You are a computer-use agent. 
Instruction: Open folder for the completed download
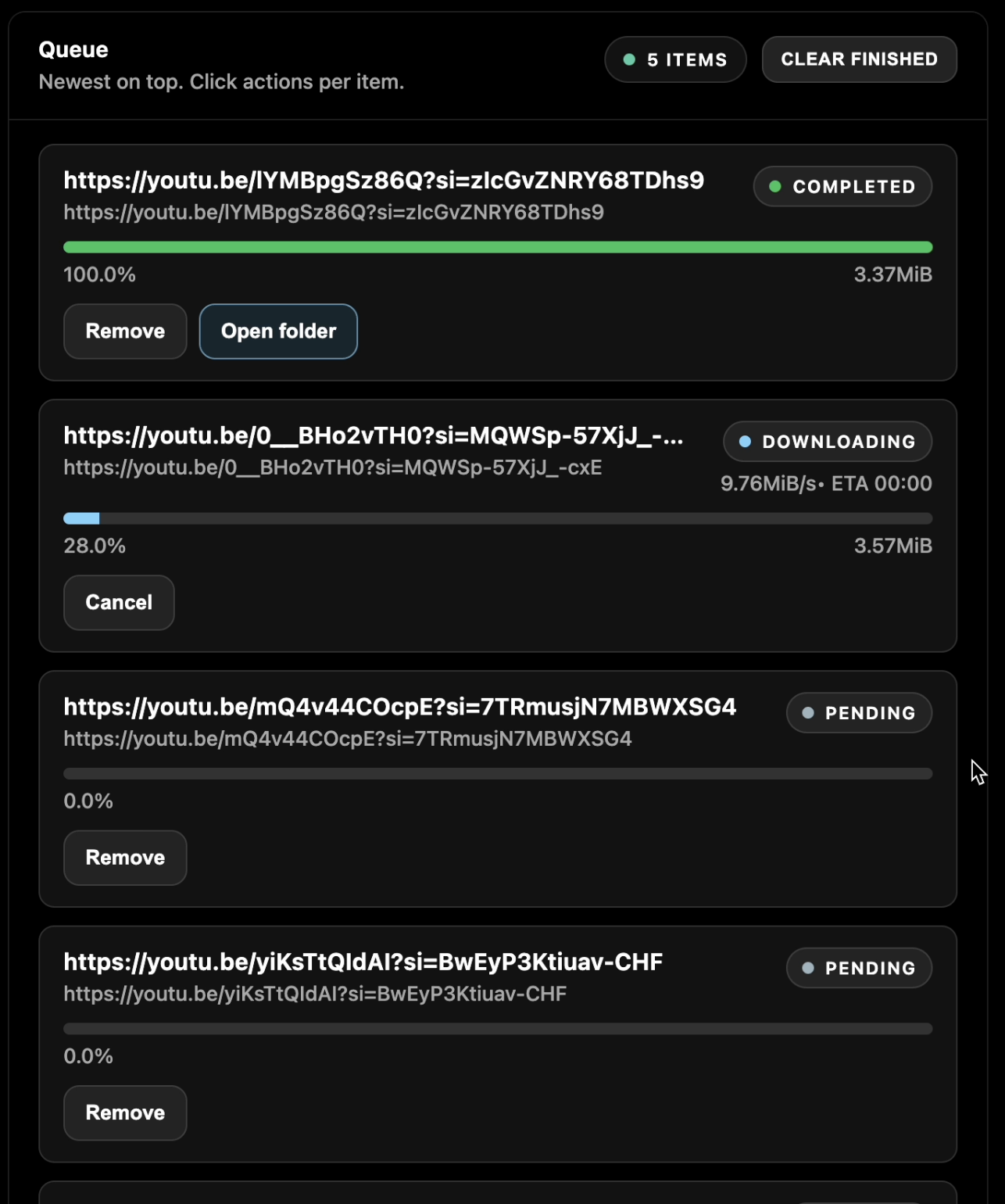pos(278,331)
